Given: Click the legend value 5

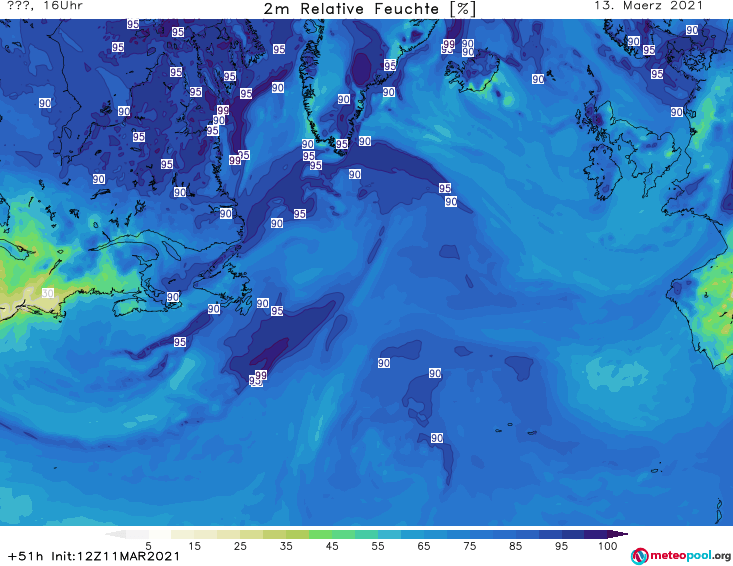Looking at the screenshot, I should pos(148,546).
